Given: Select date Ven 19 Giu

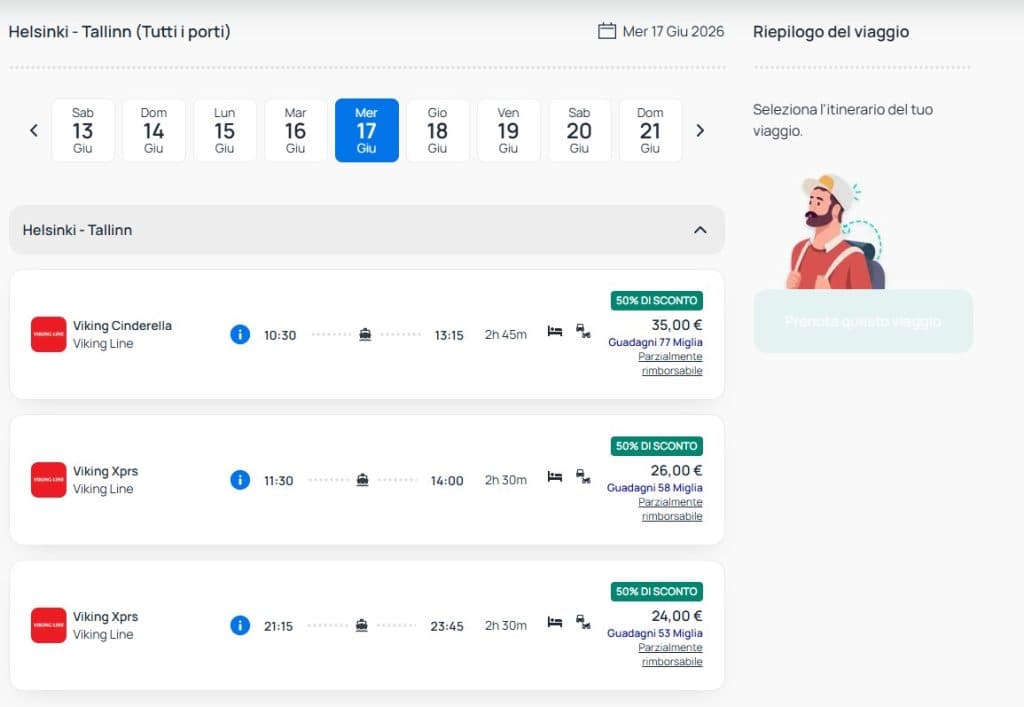Looking at the screenshot, I should click(x=508, y=131).
